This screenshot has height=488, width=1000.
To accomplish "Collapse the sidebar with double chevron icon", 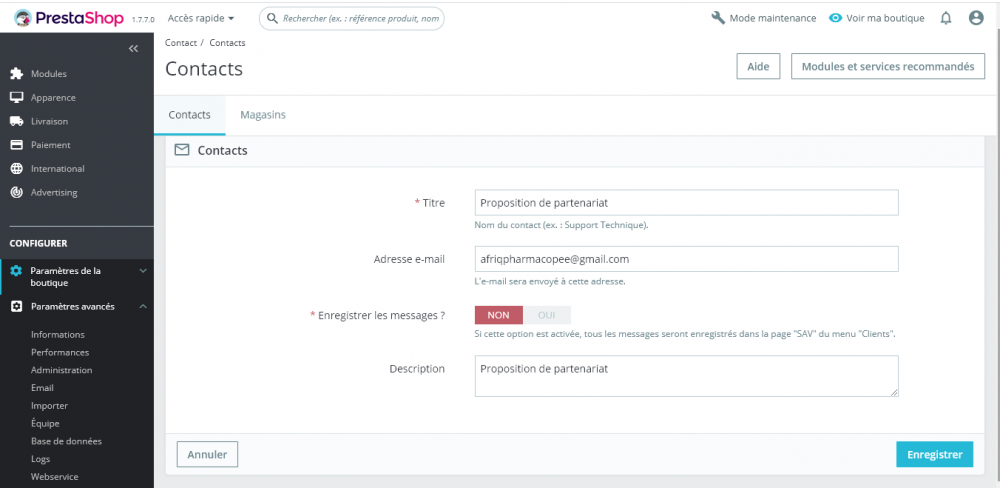I will click(x=133, y=48).
